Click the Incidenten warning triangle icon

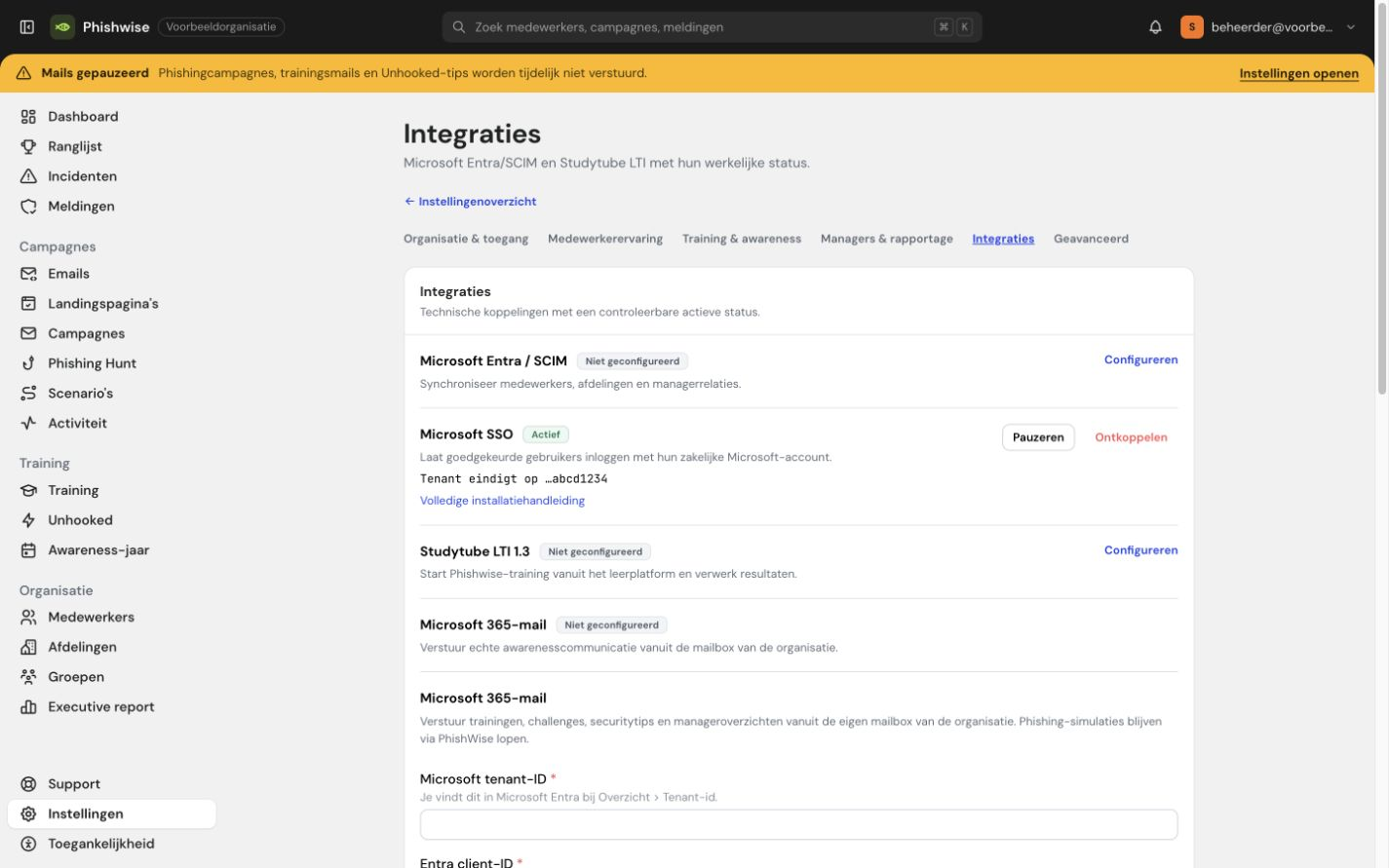click(x=28, y=176)
